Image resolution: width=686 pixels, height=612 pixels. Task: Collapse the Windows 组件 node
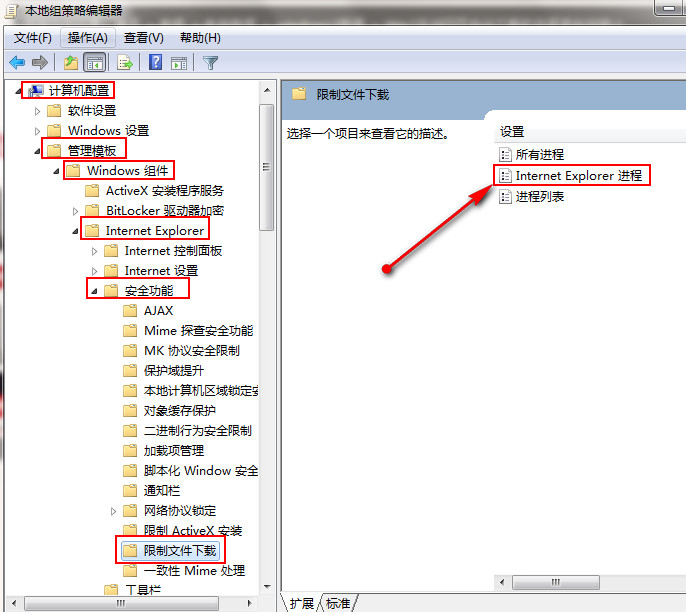coord(56,171)
